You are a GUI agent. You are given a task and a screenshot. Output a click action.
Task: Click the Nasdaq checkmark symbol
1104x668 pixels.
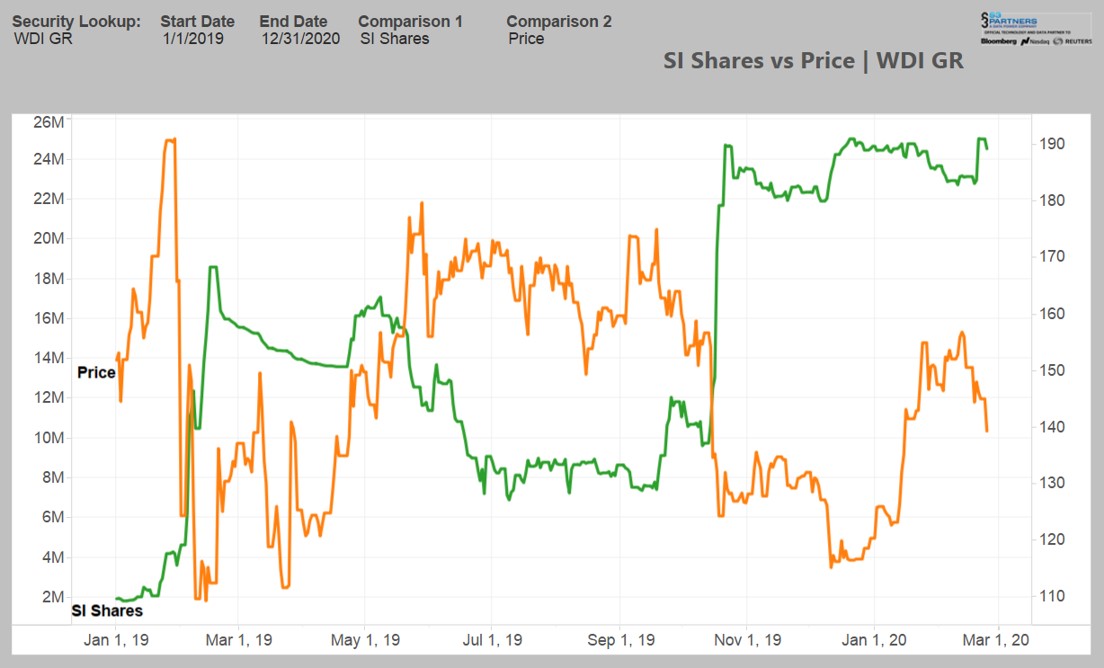pyautogui.click(x=1025, y=41)
